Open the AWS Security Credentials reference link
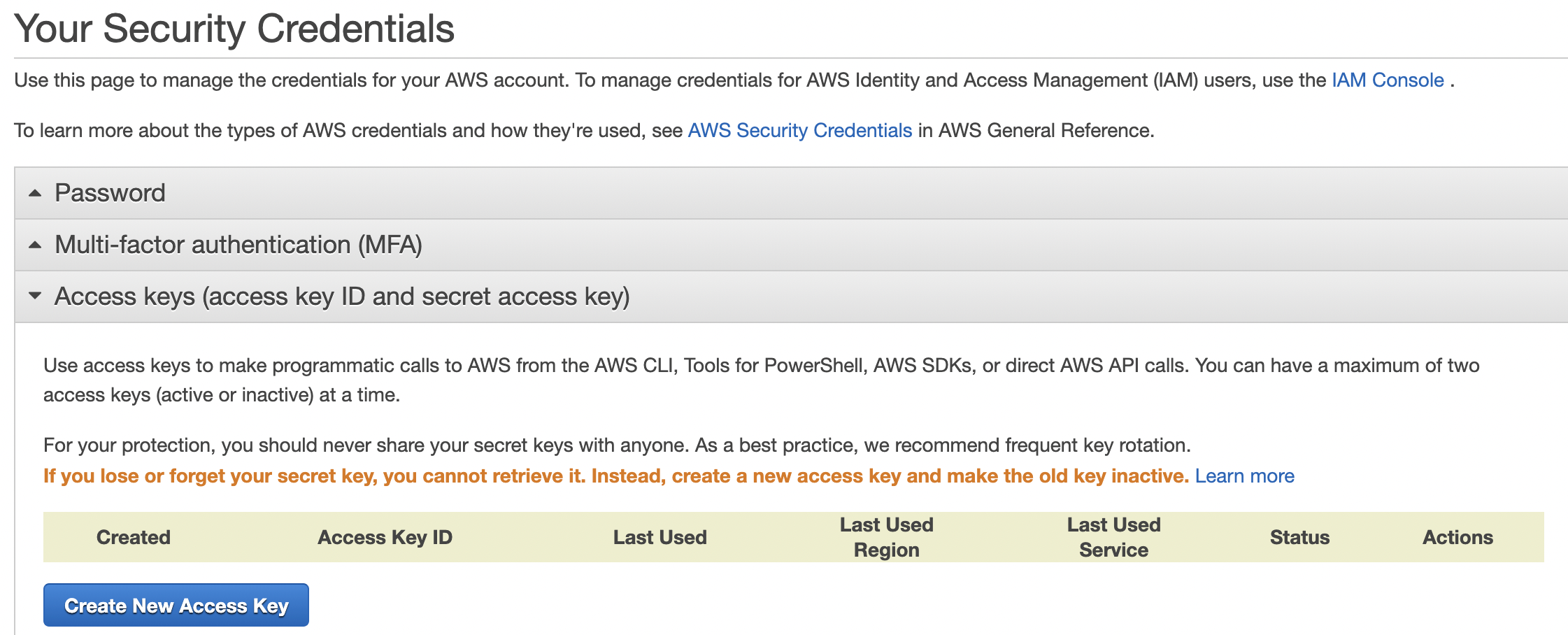This screenshot has height=635, width=1568. click(799, 131)
